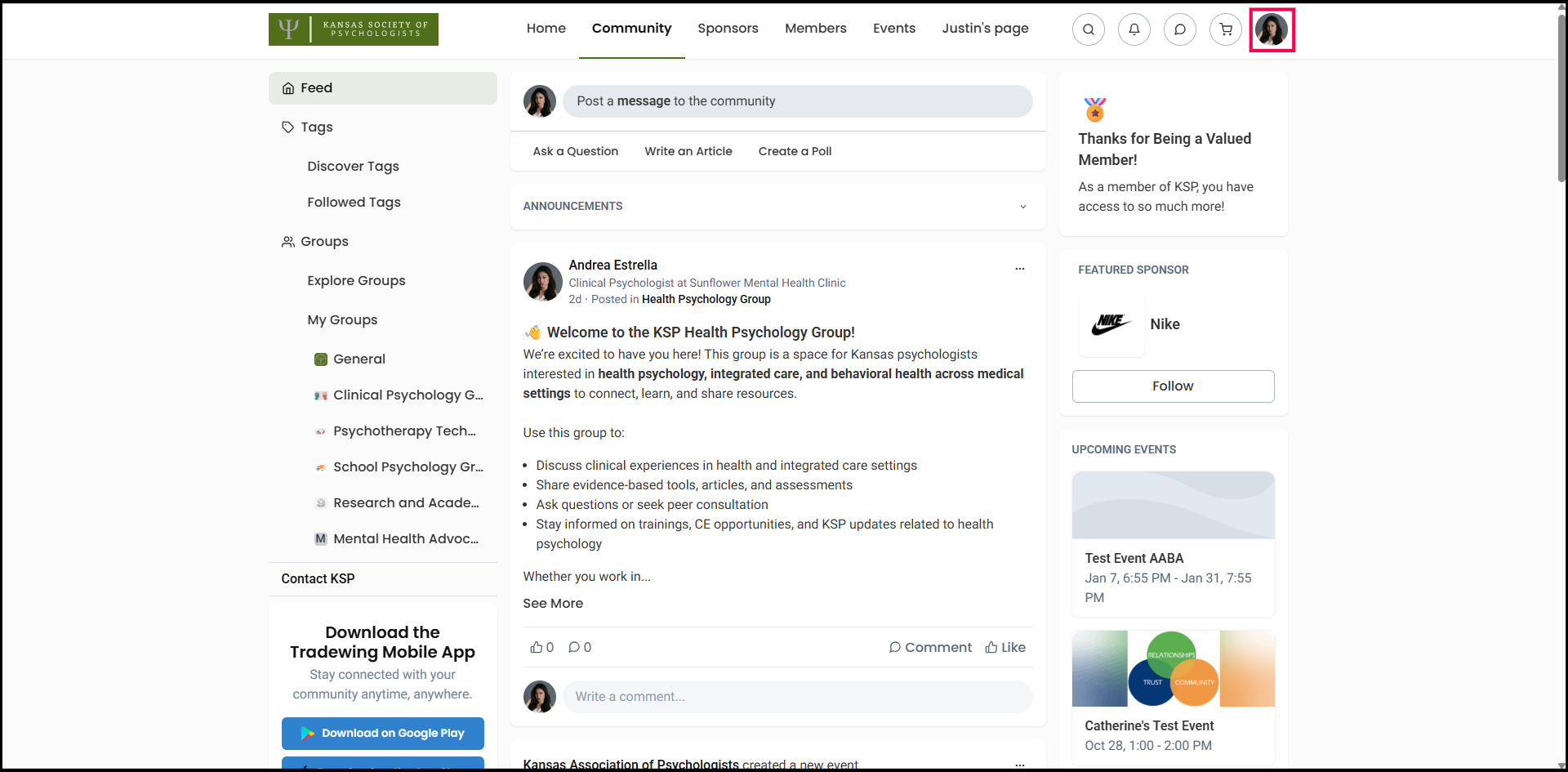Click the Write a comment field
1568x772 pixels.
point(796,697)
